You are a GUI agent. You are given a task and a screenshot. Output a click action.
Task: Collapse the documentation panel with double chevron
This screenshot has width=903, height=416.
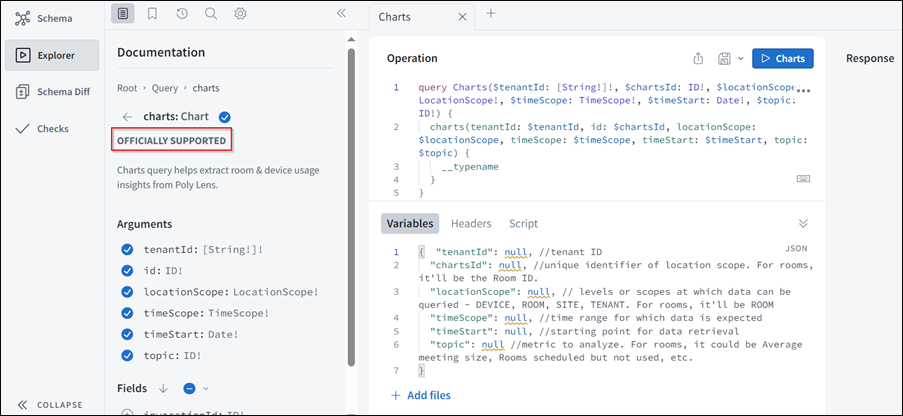click(341, 13)
